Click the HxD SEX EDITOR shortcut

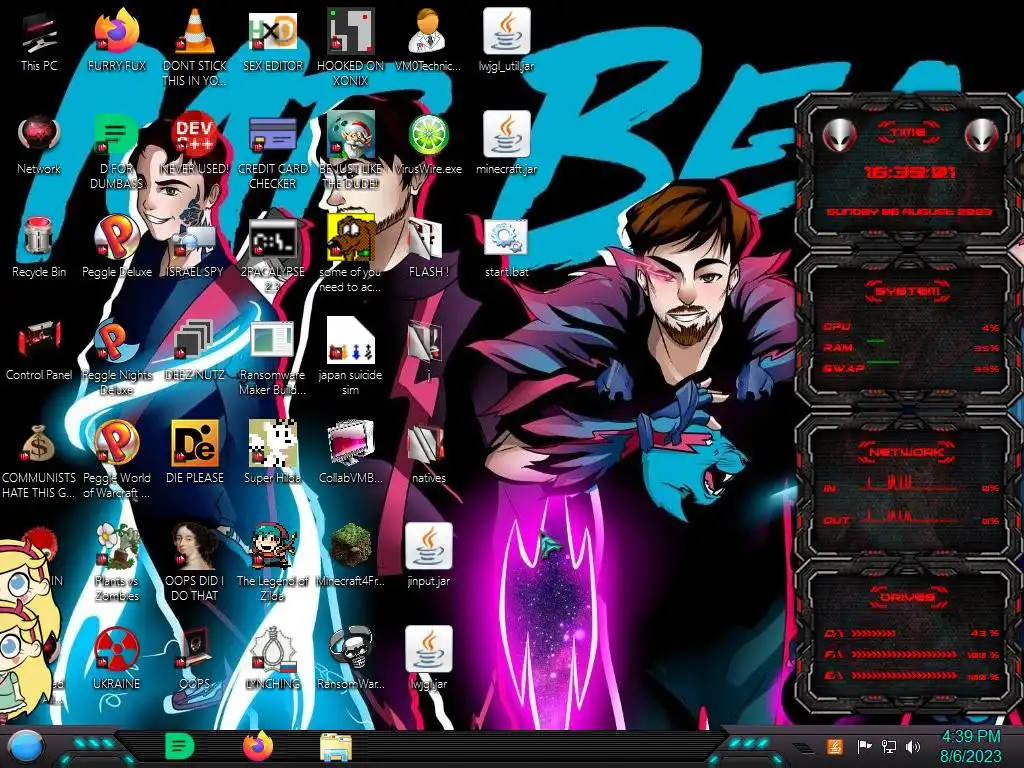[273, 40]
